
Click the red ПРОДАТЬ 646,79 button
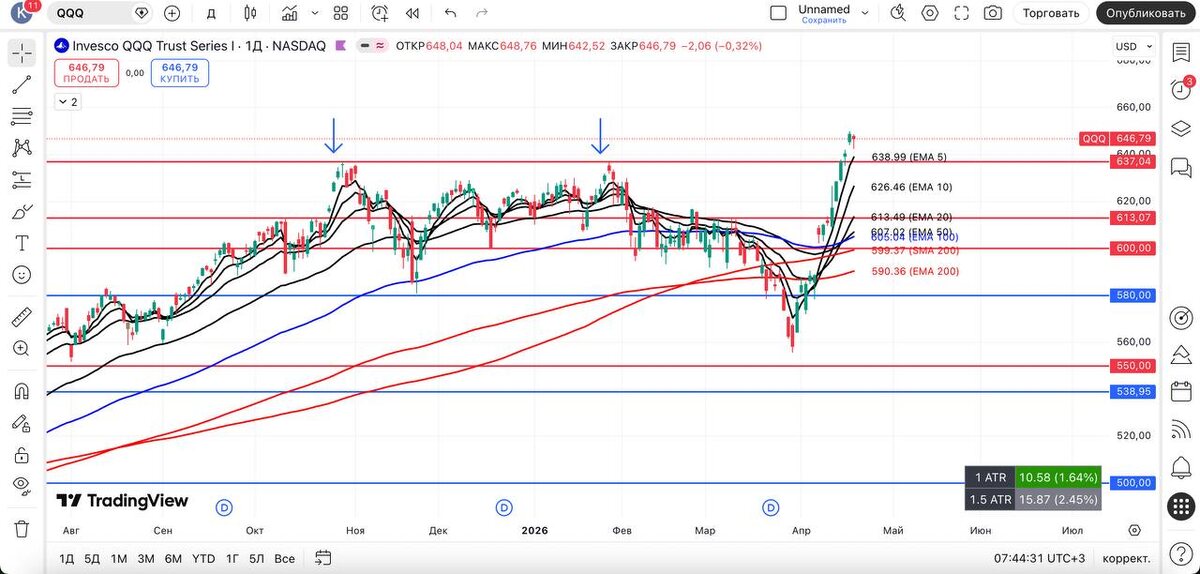tap(87, 73)
